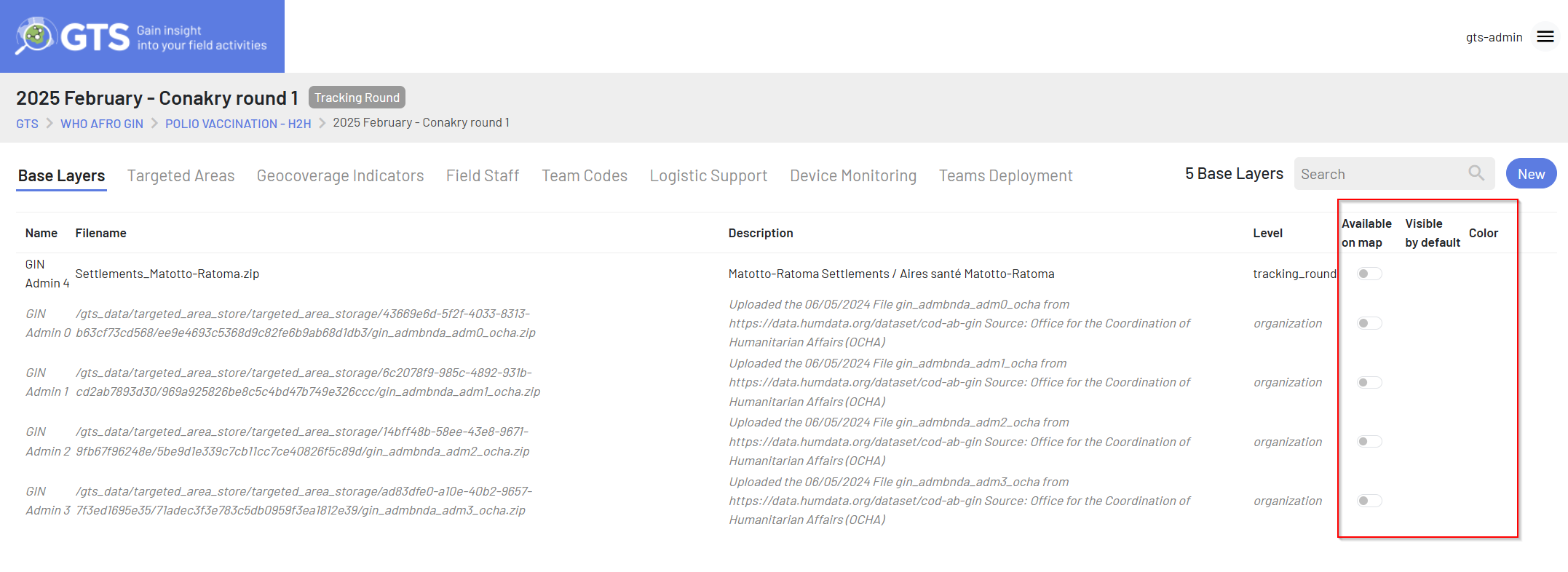Toggle Available on map for GIN Admin 3
The width and height of the screenshot is (1568, 572).
(x=1369, y=501)
